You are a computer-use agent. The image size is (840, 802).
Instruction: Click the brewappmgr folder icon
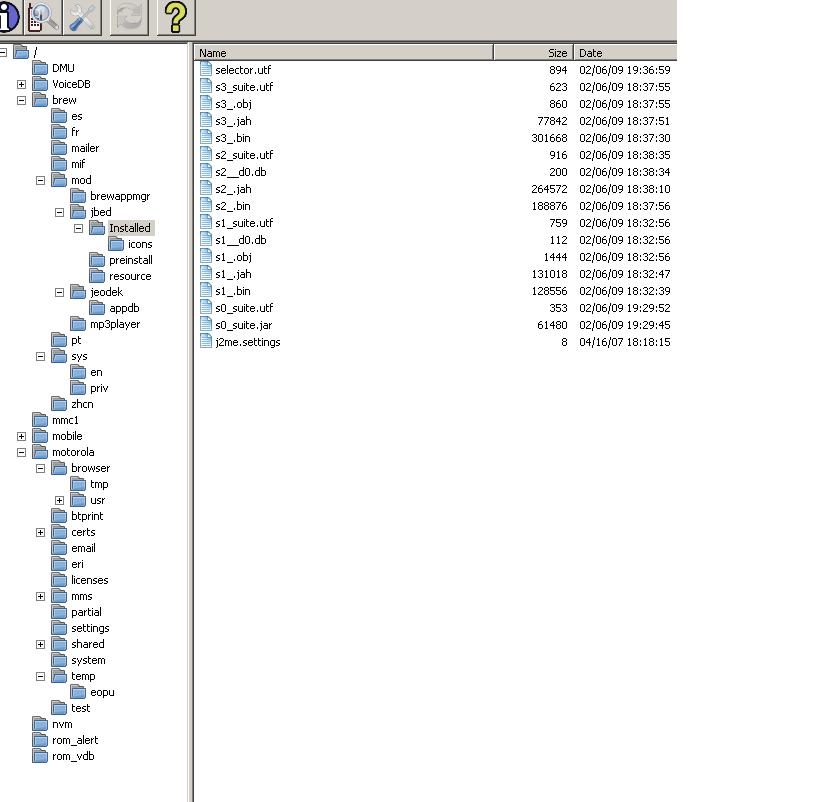(78, 196)
